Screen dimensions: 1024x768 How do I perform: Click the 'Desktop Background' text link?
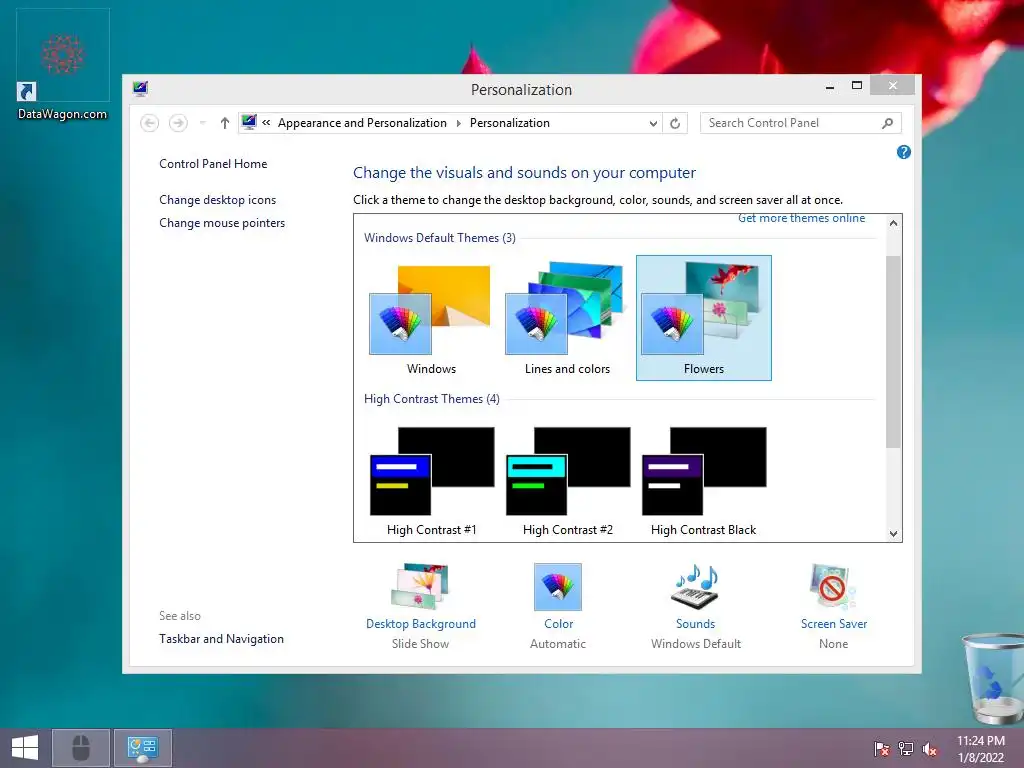pos(421,624)
